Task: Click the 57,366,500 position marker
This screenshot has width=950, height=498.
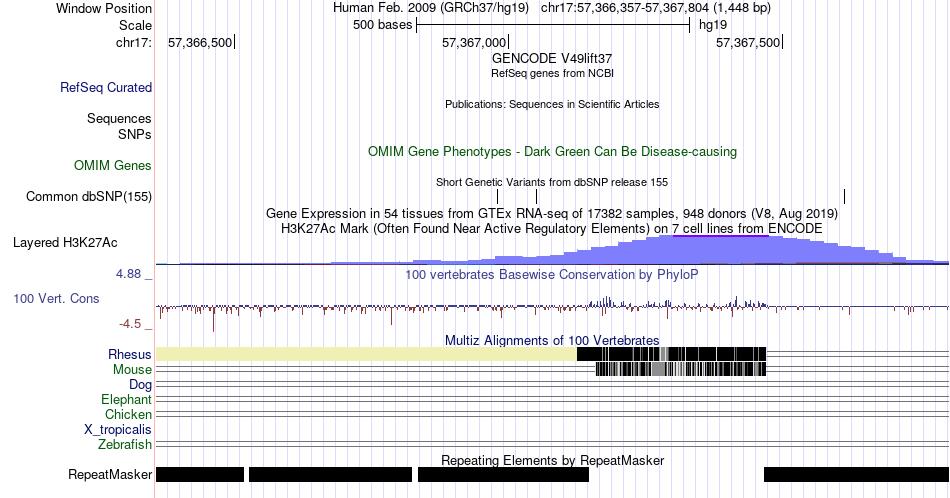Action: 201,42
